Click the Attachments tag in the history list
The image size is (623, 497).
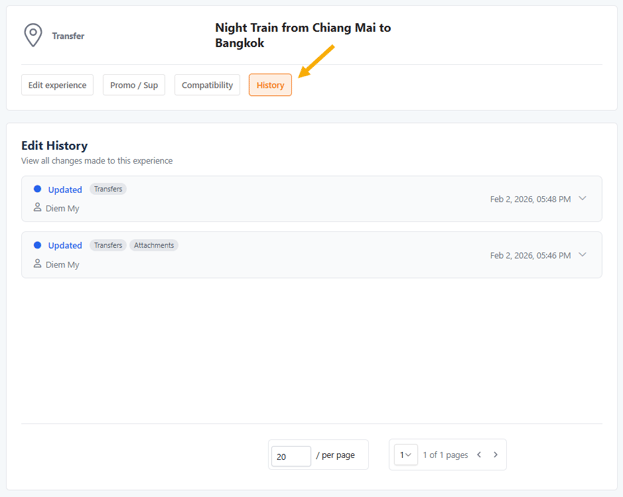(x=154, y=245)
